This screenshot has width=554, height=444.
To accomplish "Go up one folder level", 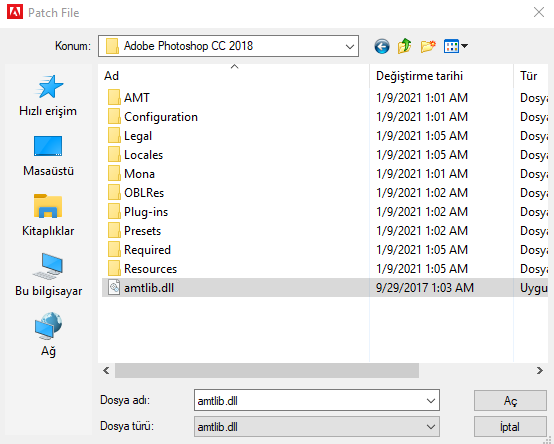I will 405,46.
